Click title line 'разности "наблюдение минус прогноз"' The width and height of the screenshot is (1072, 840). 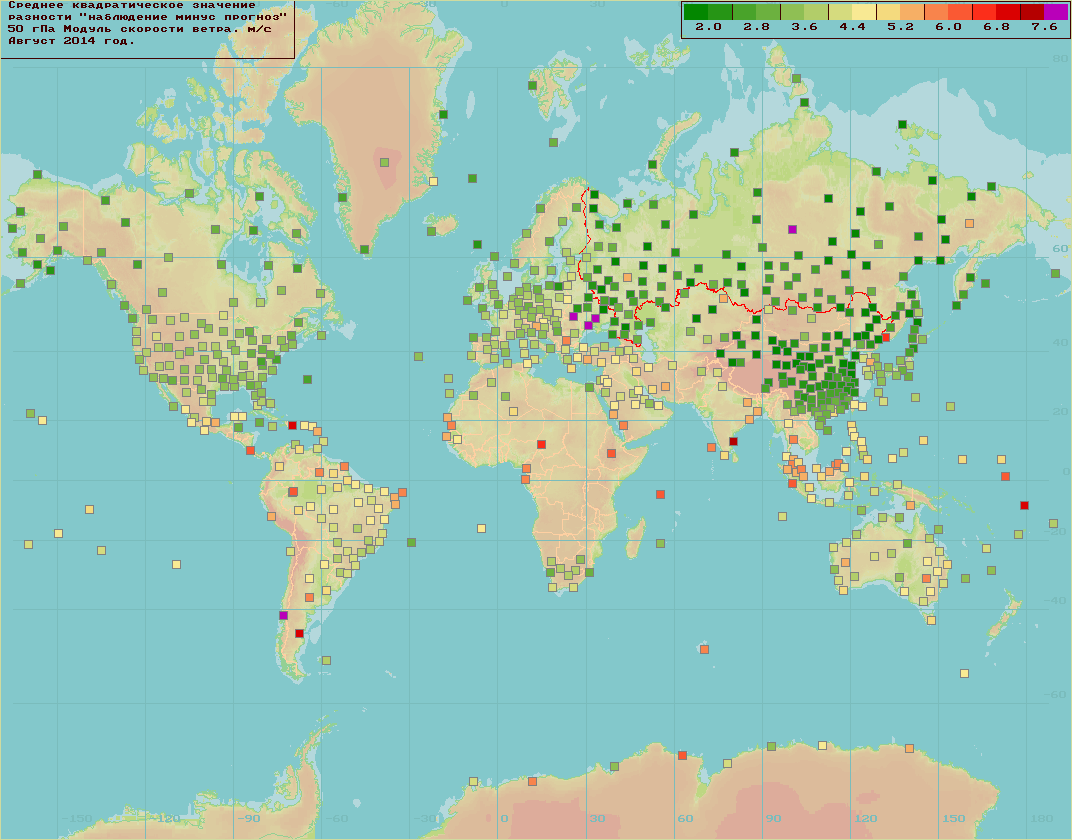(147, 17)
